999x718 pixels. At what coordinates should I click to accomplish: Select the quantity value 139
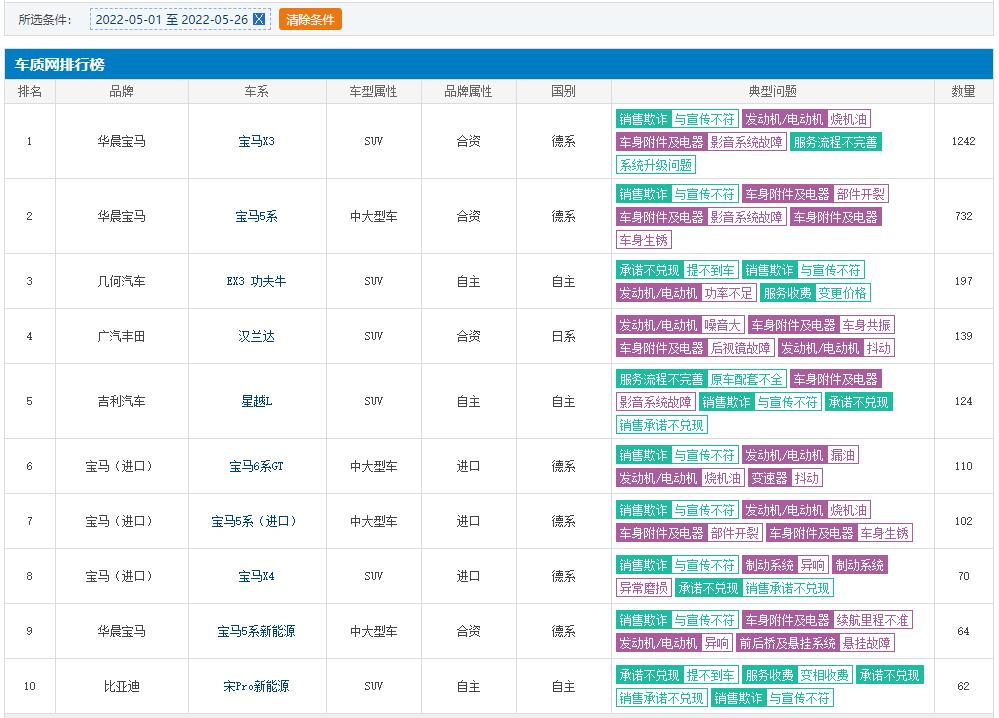963,336
